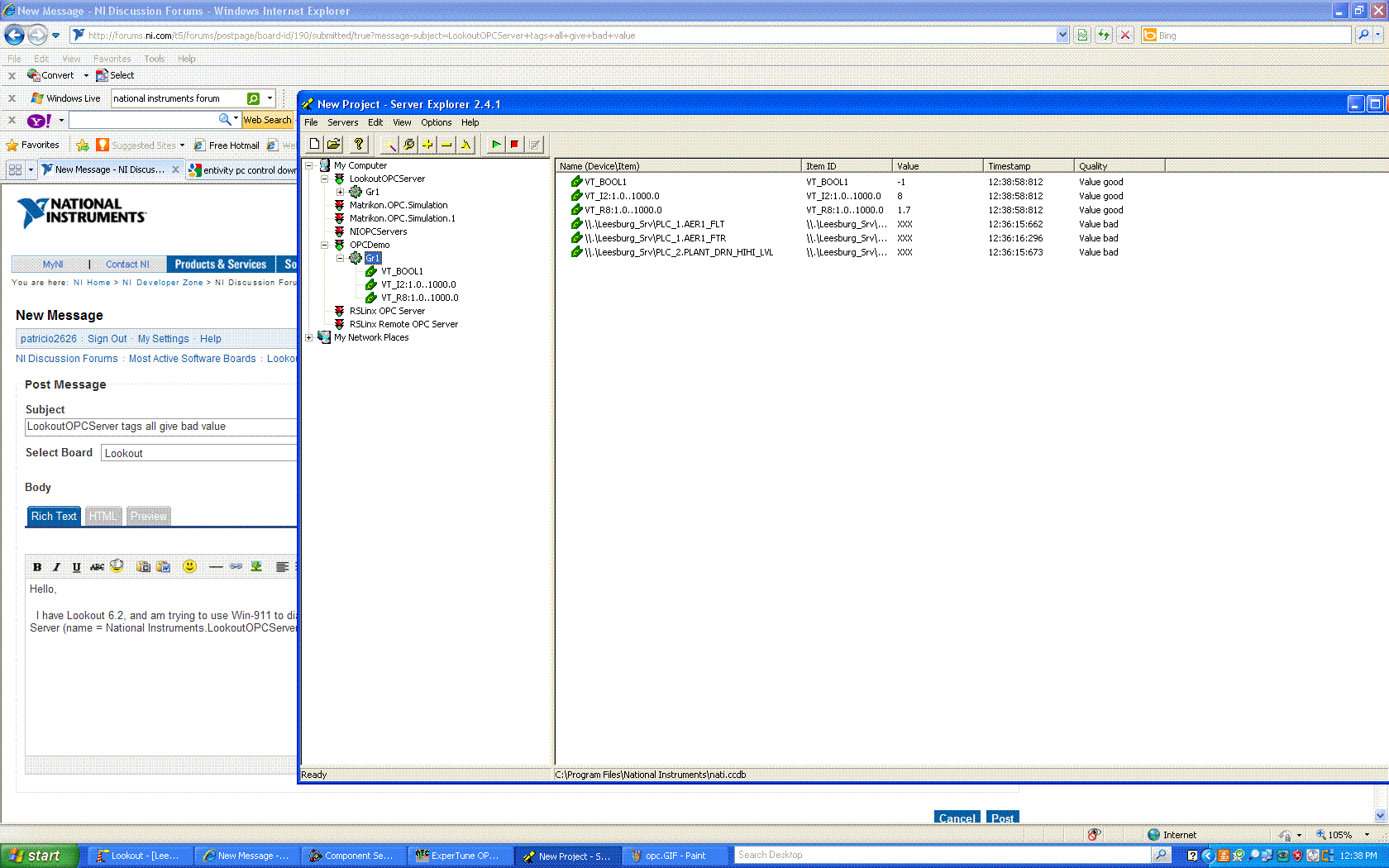The image size is (1389, 868).
Task: Click the yellow question mark help icon
Action: (358, 144)
